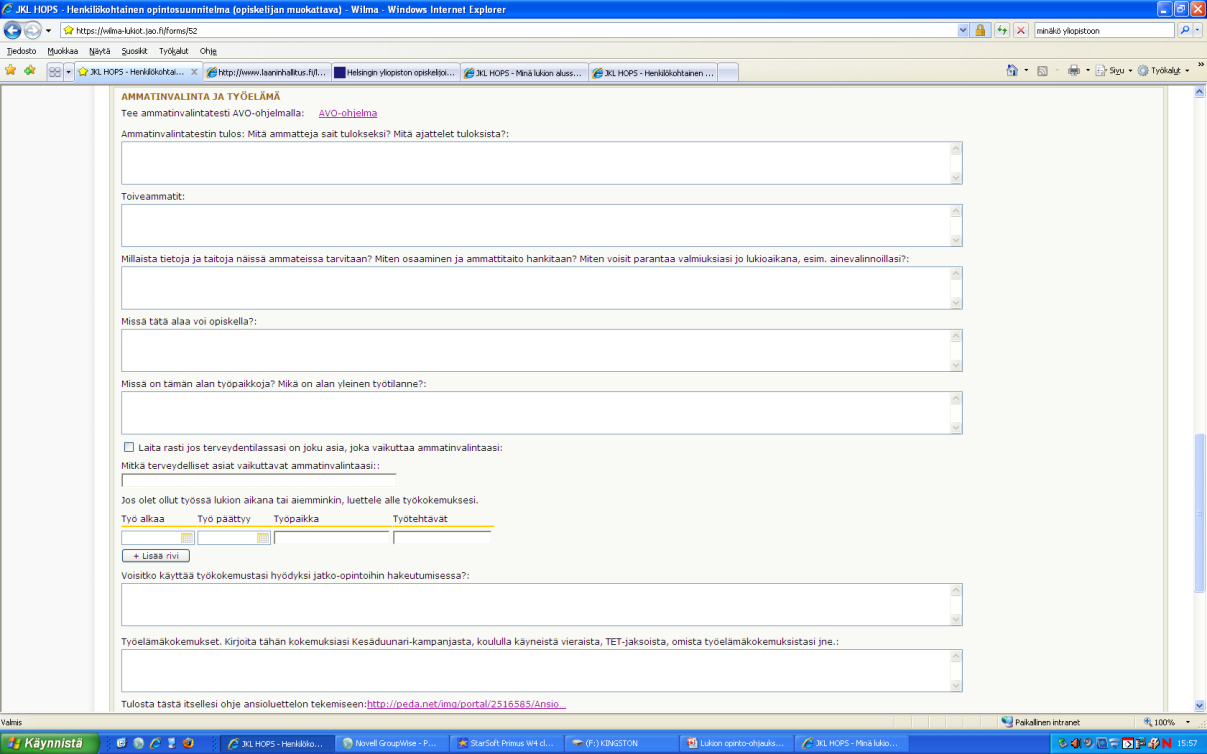Screen dimensions: 1207x754
Task: Open the Näytä menu
Action: [99, 50]
